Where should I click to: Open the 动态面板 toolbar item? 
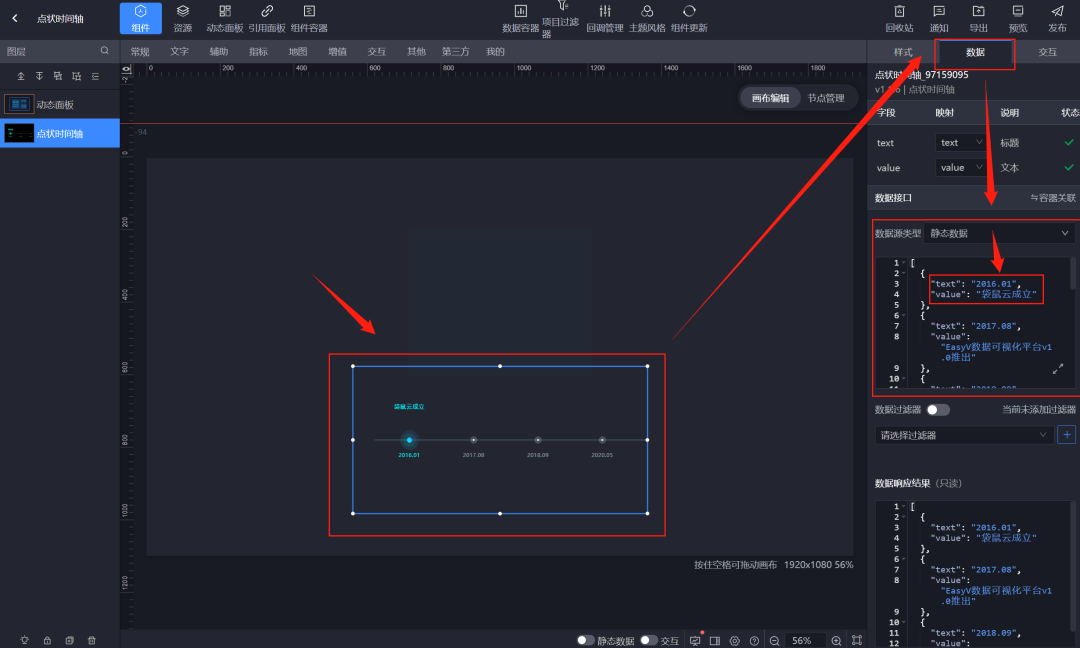pyautogui.click(x=225, y=19)
